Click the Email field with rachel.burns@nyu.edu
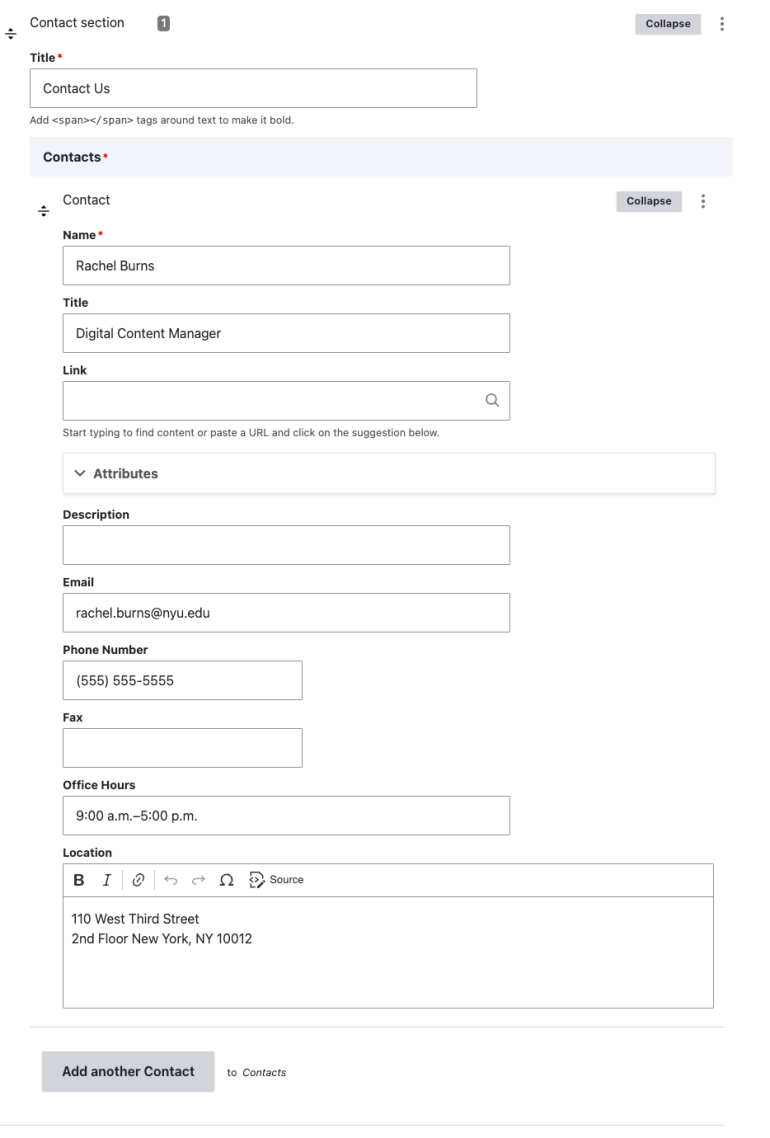 286,613
